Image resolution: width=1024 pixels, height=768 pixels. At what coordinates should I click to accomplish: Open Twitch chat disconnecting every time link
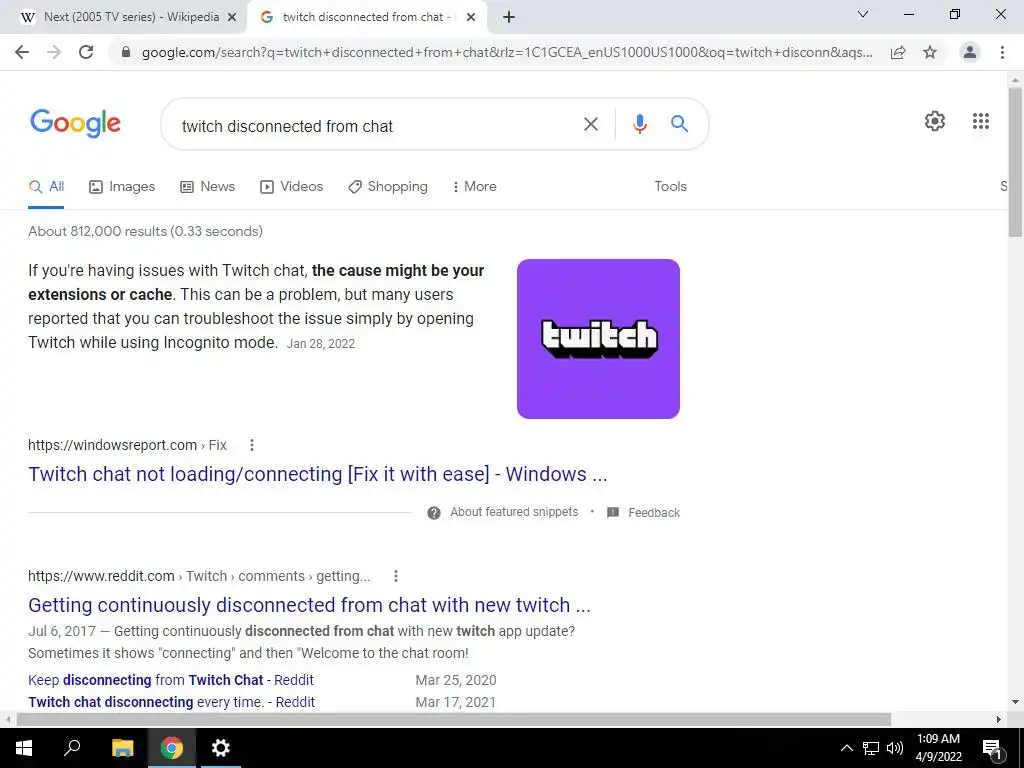tap(171, 702)
